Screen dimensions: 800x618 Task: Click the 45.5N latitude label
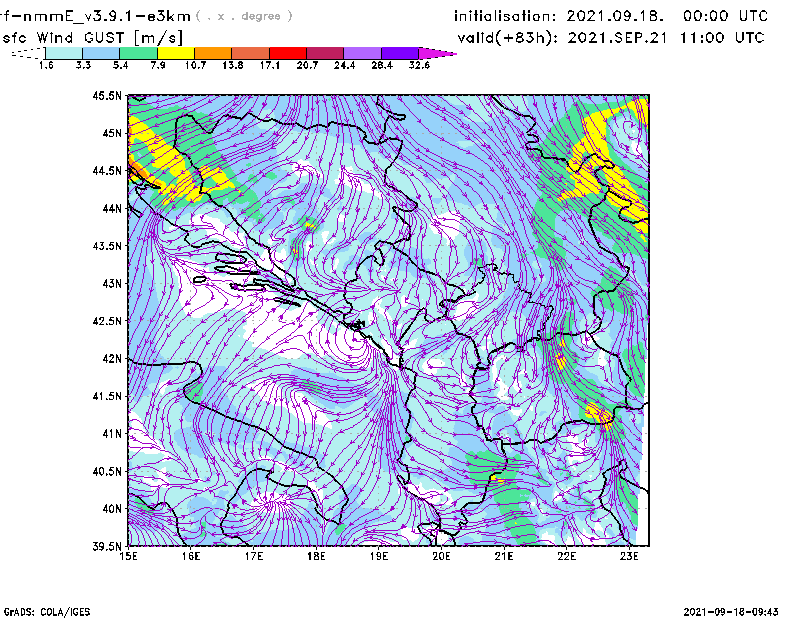pyautogui.click(x=107, y=95)
